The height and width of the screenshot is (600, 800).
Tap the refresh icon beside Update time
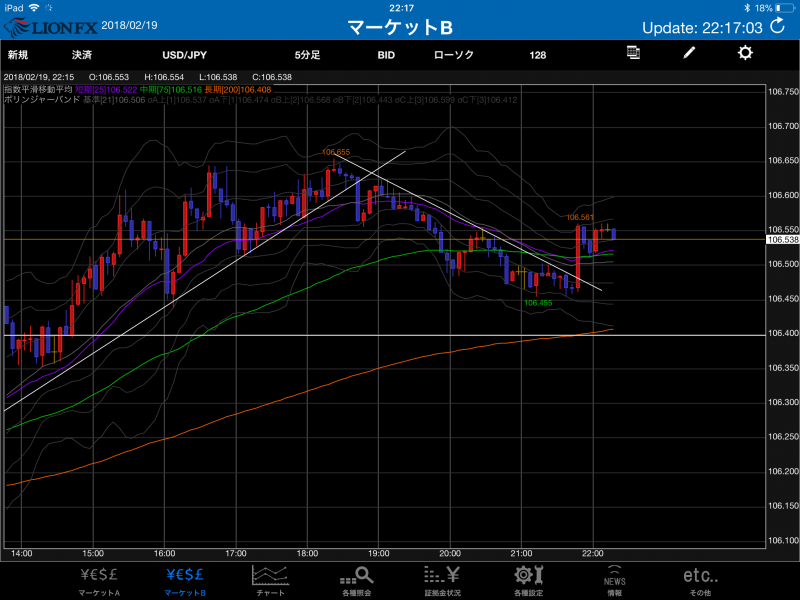[778, 27]
